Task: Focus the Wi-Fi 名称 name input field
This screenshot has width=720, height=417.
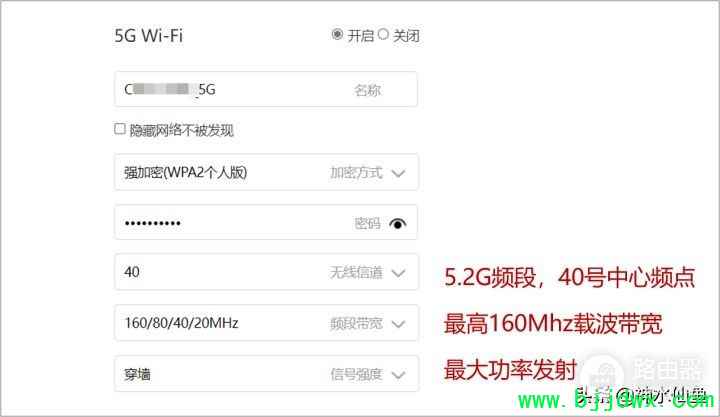Action: 266,89
